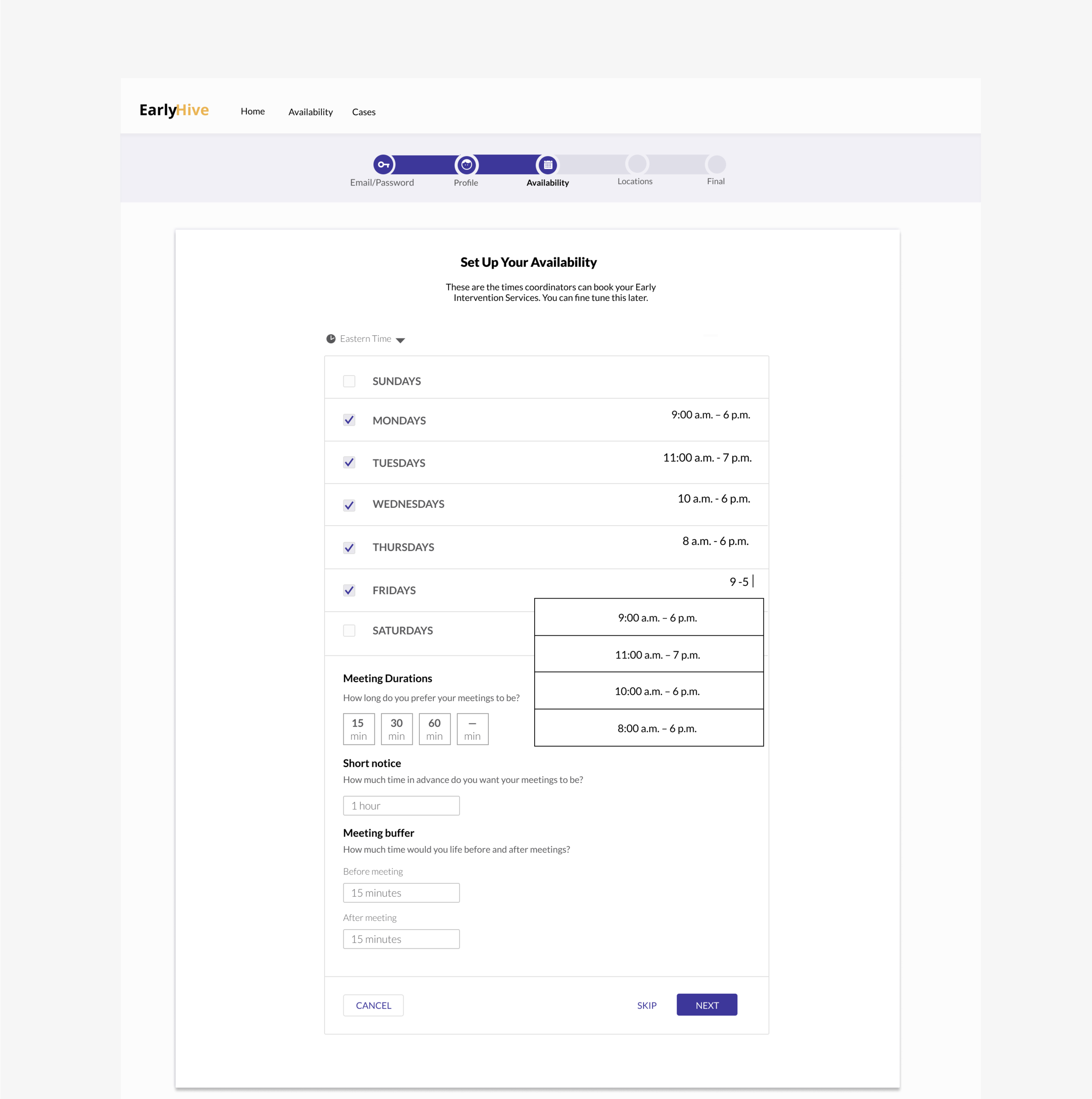Screen dimensions: 1092x1099
Task: Click the Short notice input field
Action: 400,805
